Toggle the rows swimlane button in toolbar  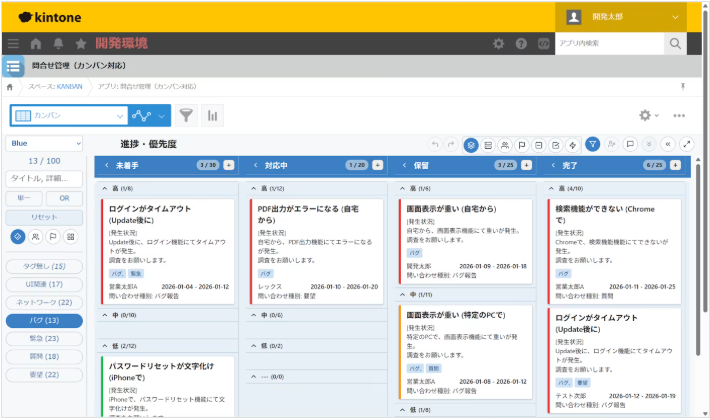tap(488, 145)
